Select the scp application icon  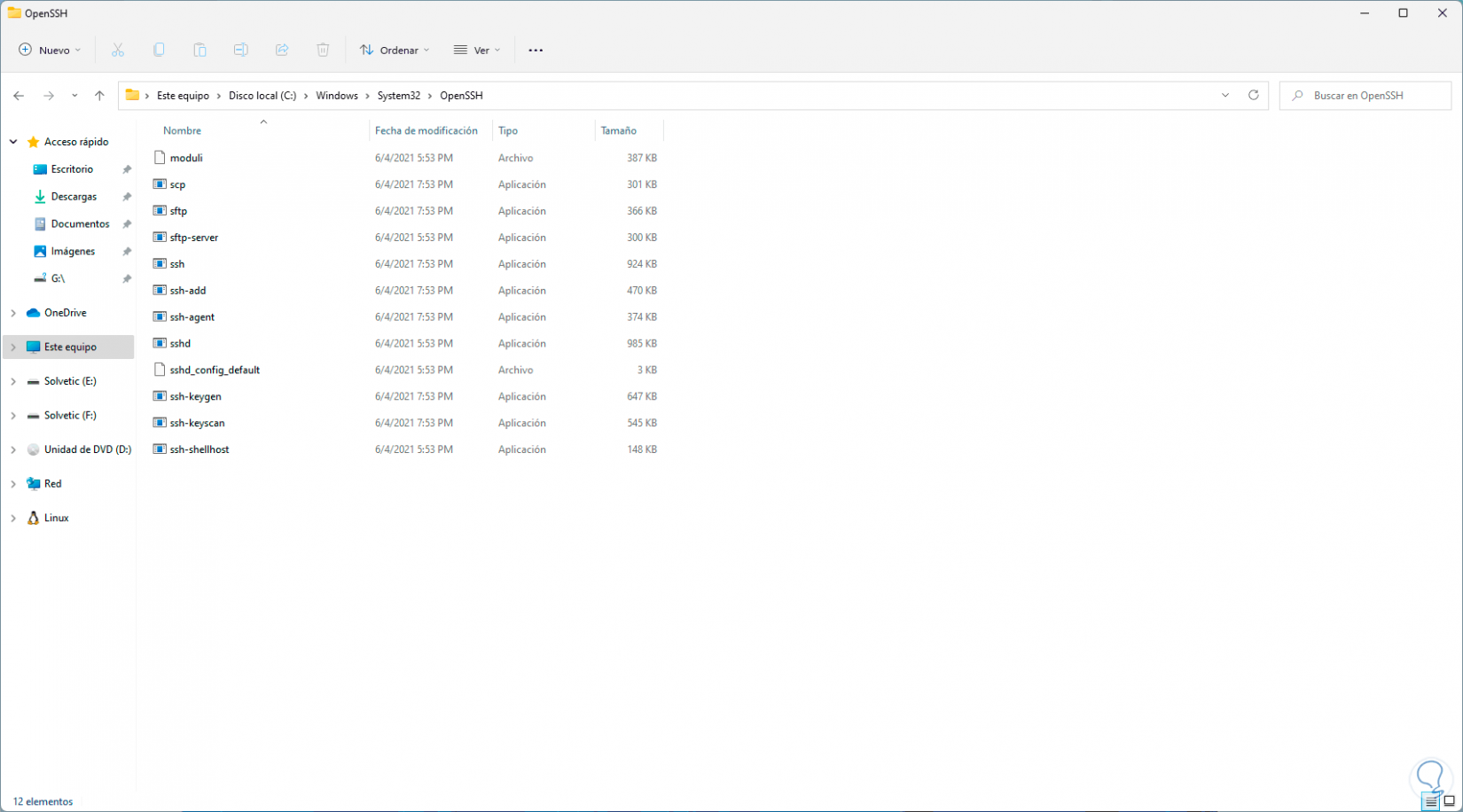[160, 184]
